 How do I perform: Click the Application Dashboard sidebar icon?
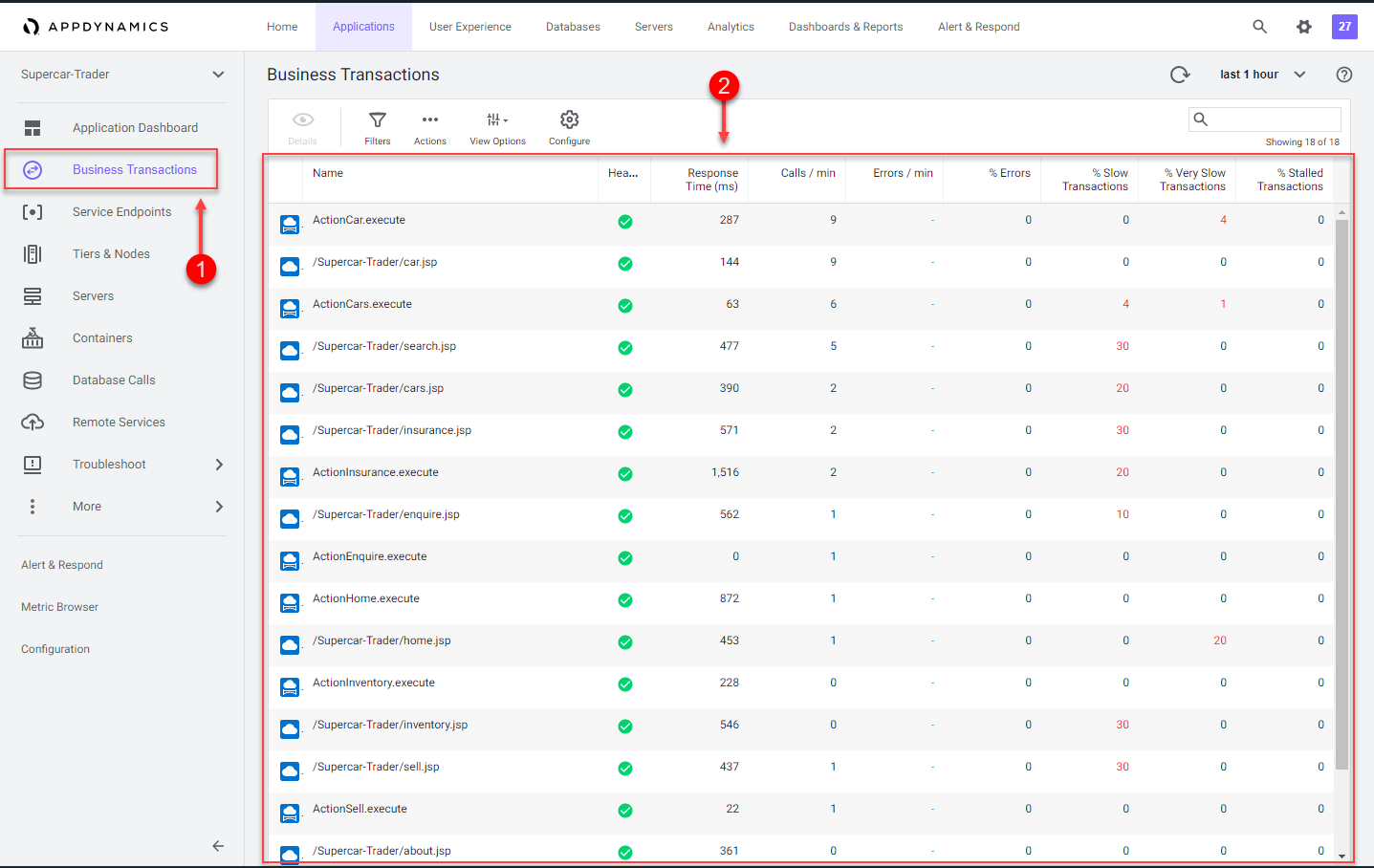point(33,128)
